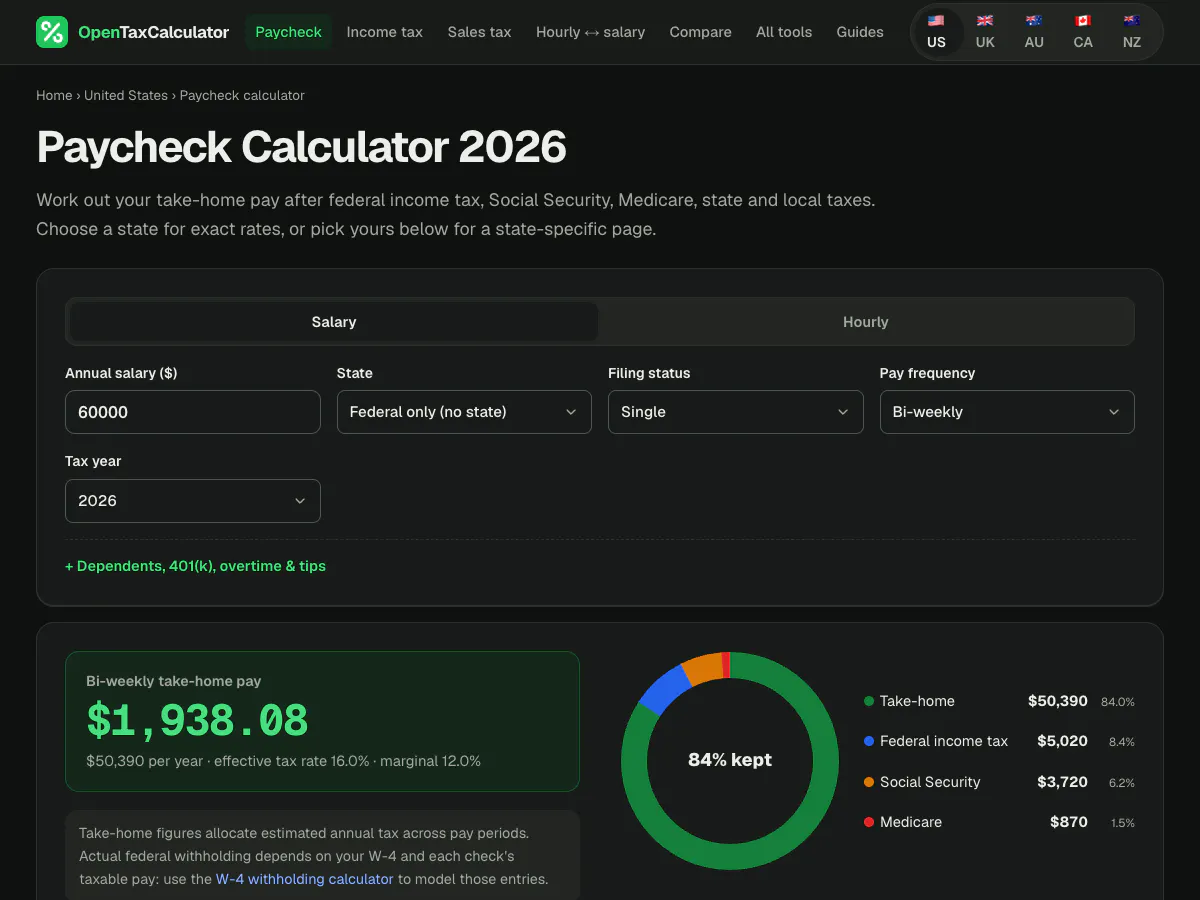Switch to the NZ flag country
This screenshot has width=1200, height=900.
[1132, 32]
